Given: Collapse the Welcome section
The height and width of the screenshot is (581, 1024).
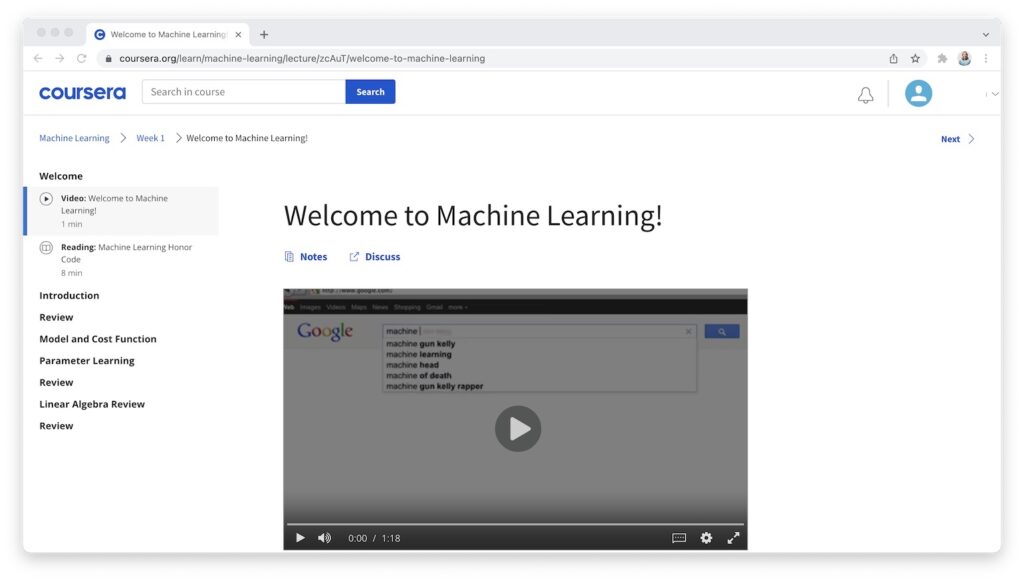Looking at the screenshot, I should (x=61, y=176).
